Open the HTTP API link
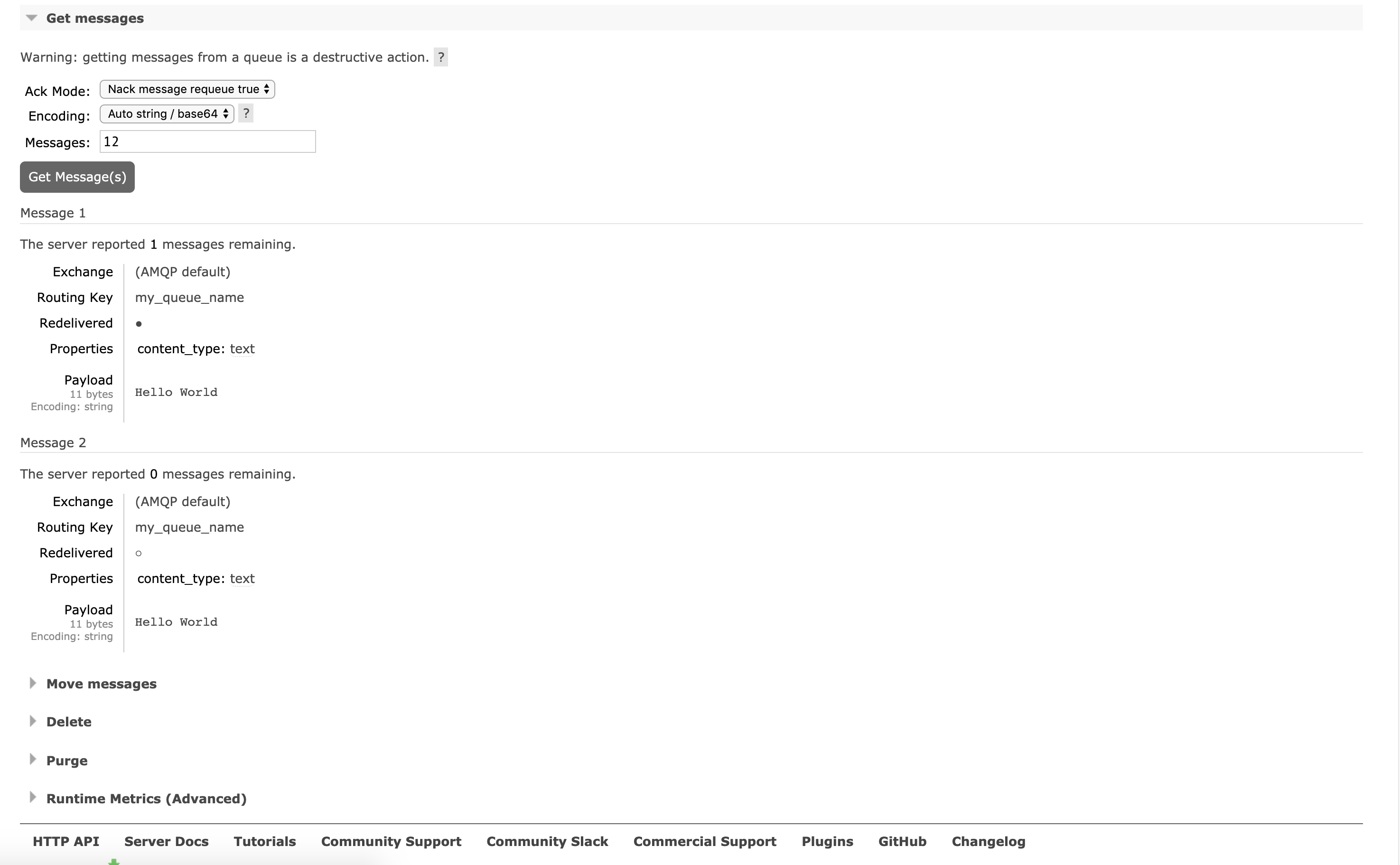The image size is (1400, 865). [67, 841]
